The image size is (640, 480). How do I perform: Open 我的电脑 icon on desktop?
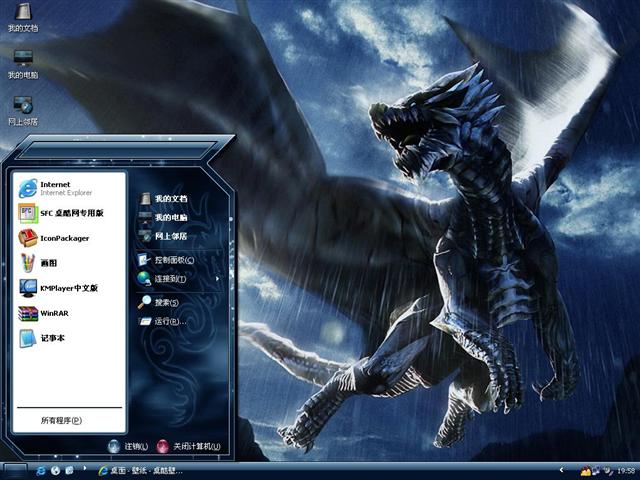point(23,64)
